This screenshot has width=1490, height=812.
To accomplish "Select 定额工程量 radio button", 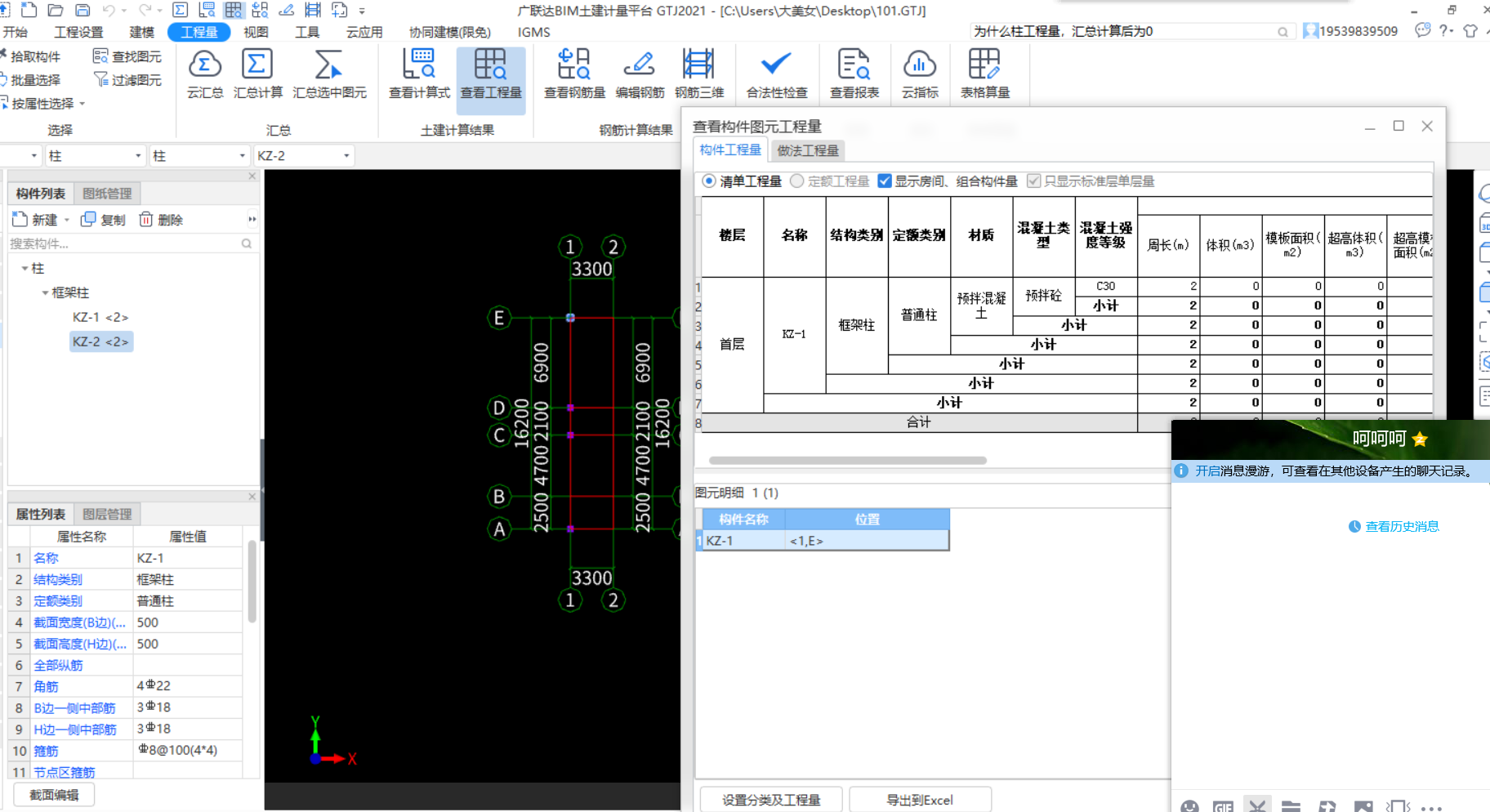I will tap(797, 181).
